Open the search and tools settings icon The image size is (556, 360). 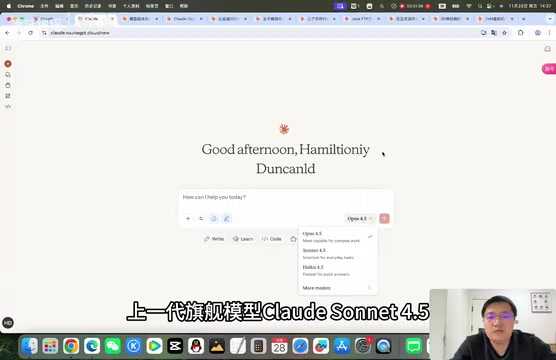click(x=201, y=218)
